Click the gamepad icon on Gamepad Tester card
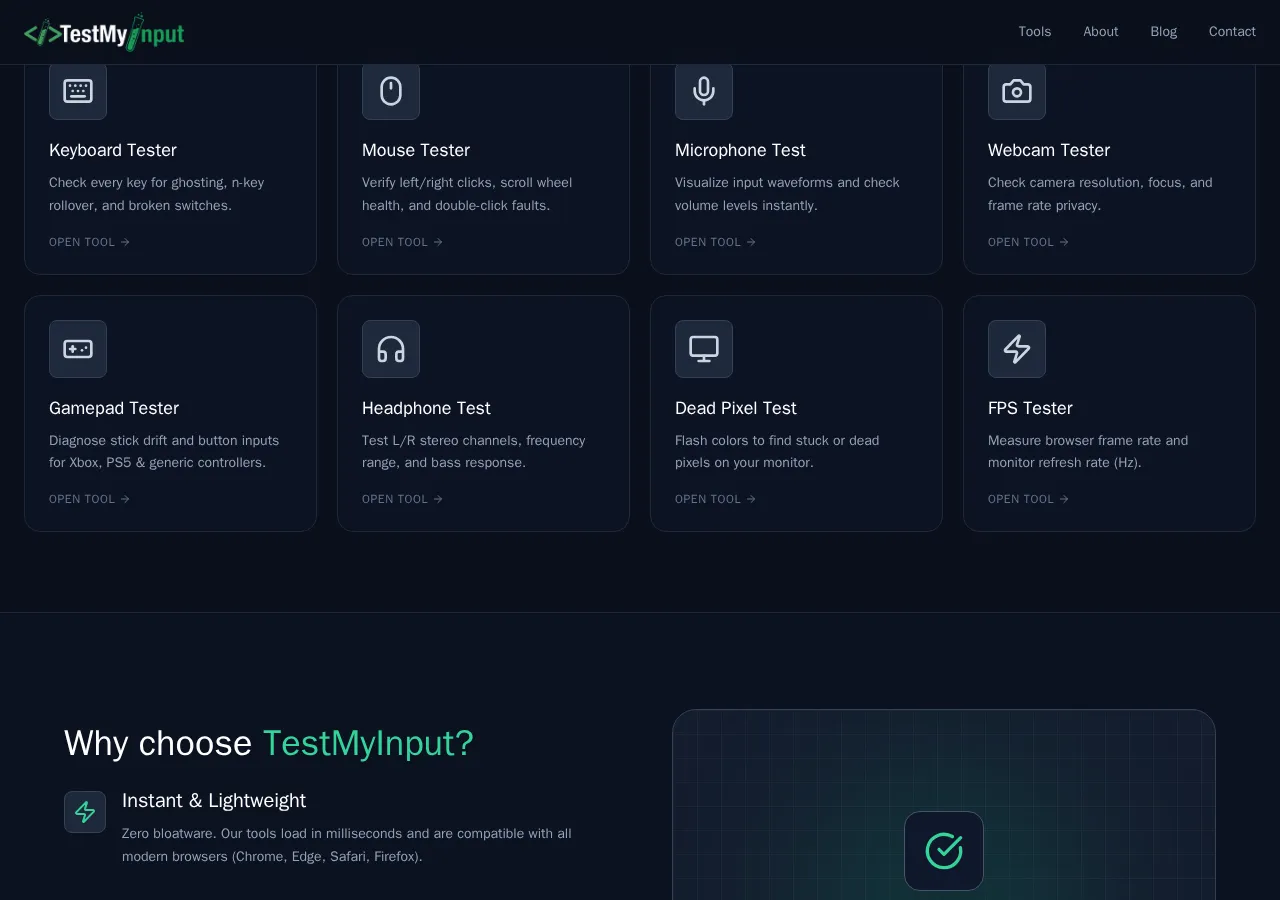 point(78,349)
